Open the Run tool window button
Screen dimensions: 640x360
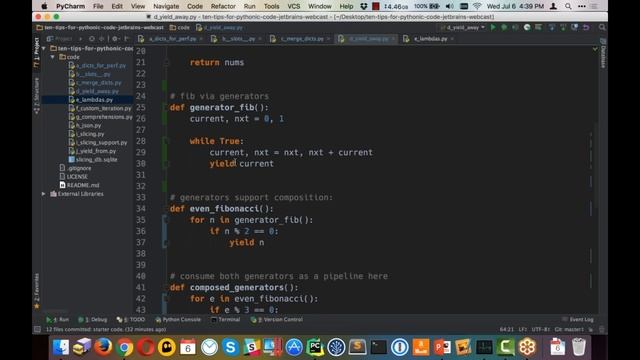tap(58, 320)
